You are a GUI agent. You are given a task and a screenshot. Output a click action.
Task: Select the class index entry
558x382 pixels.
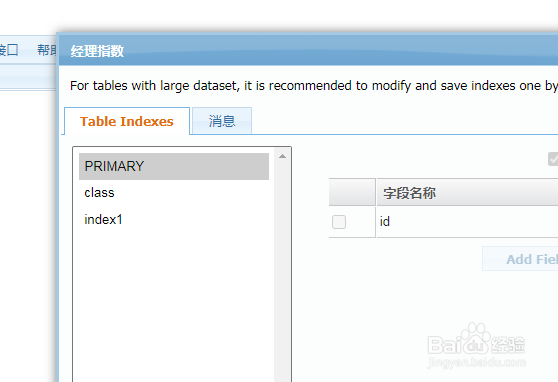174,193
